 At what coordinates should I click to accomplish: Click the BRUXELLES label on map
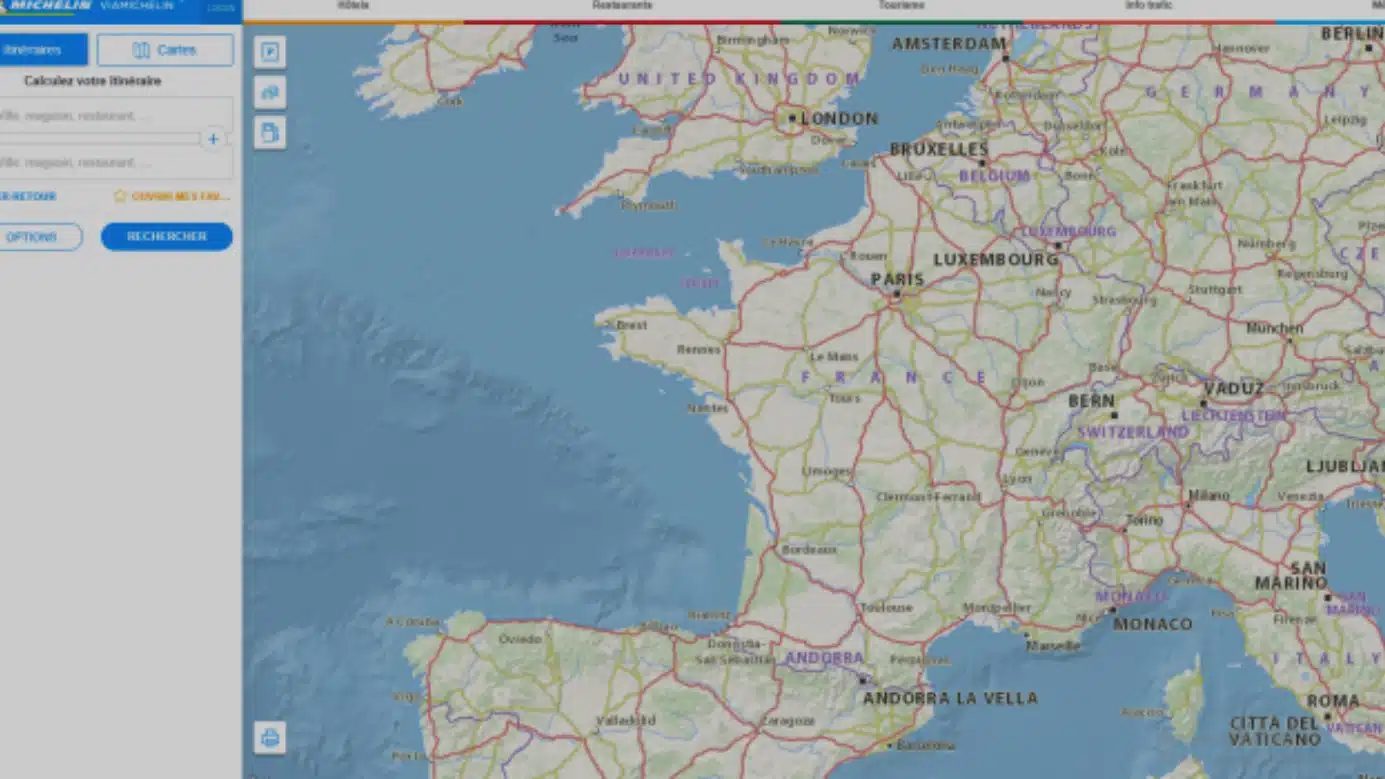point(938,149)
